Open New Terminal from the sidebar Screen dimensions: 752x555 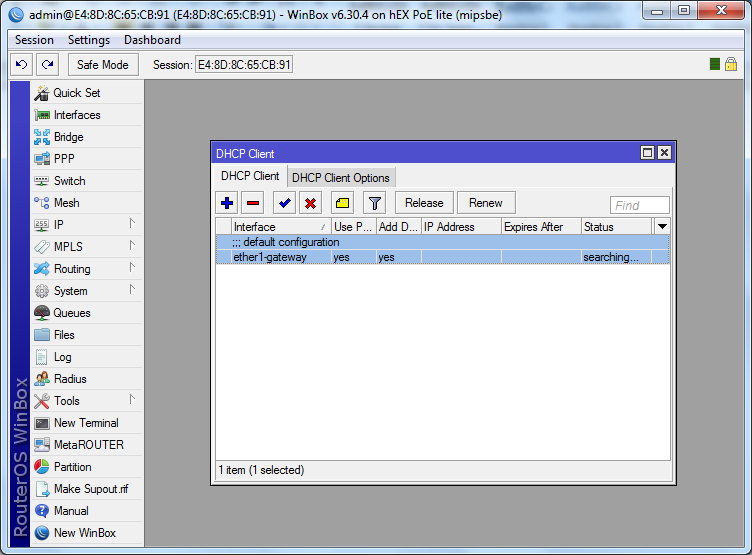point(87,423)
